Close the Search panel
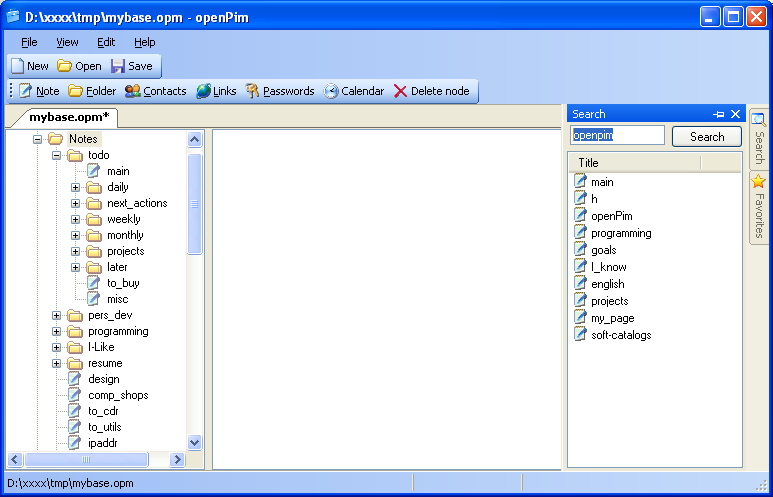This screenshot has height=497, width=773. 736,114
